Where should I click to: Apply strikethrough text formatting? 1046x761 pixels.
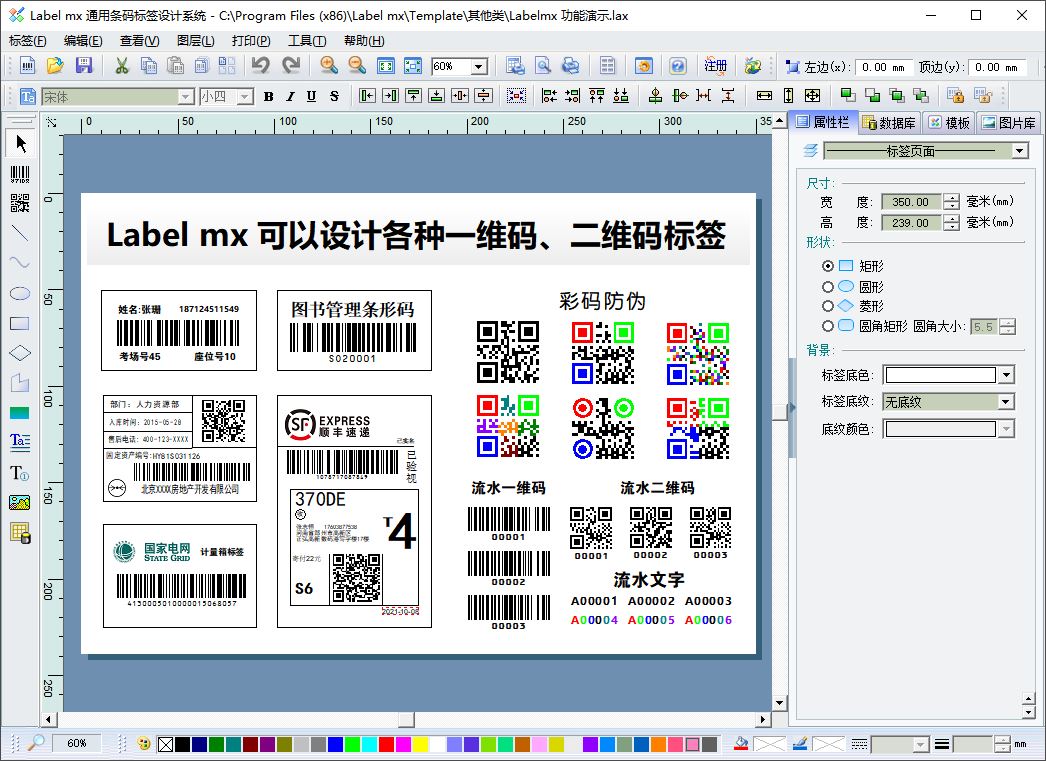[x=334, y=97]
